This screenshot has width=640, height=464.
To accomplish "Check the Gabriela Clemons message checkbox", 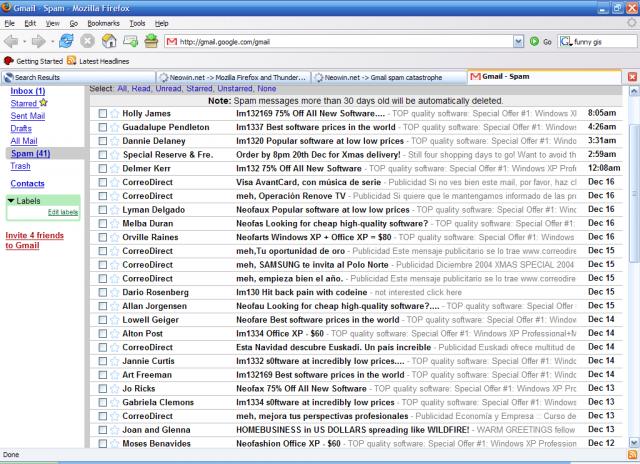I will pyautogui.click(x=102, y=402).
